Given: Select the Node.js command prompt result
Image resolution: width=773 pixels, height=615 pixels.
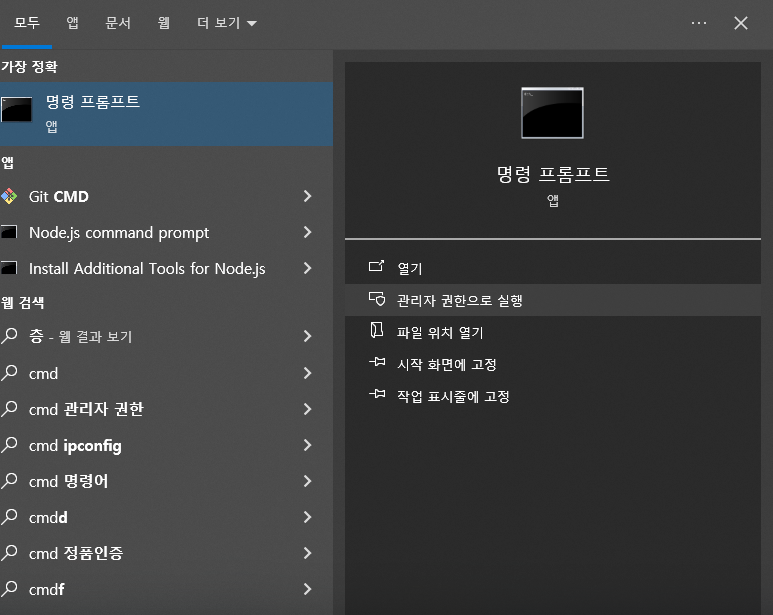Looking at the screenshot, I should point(166,232).
